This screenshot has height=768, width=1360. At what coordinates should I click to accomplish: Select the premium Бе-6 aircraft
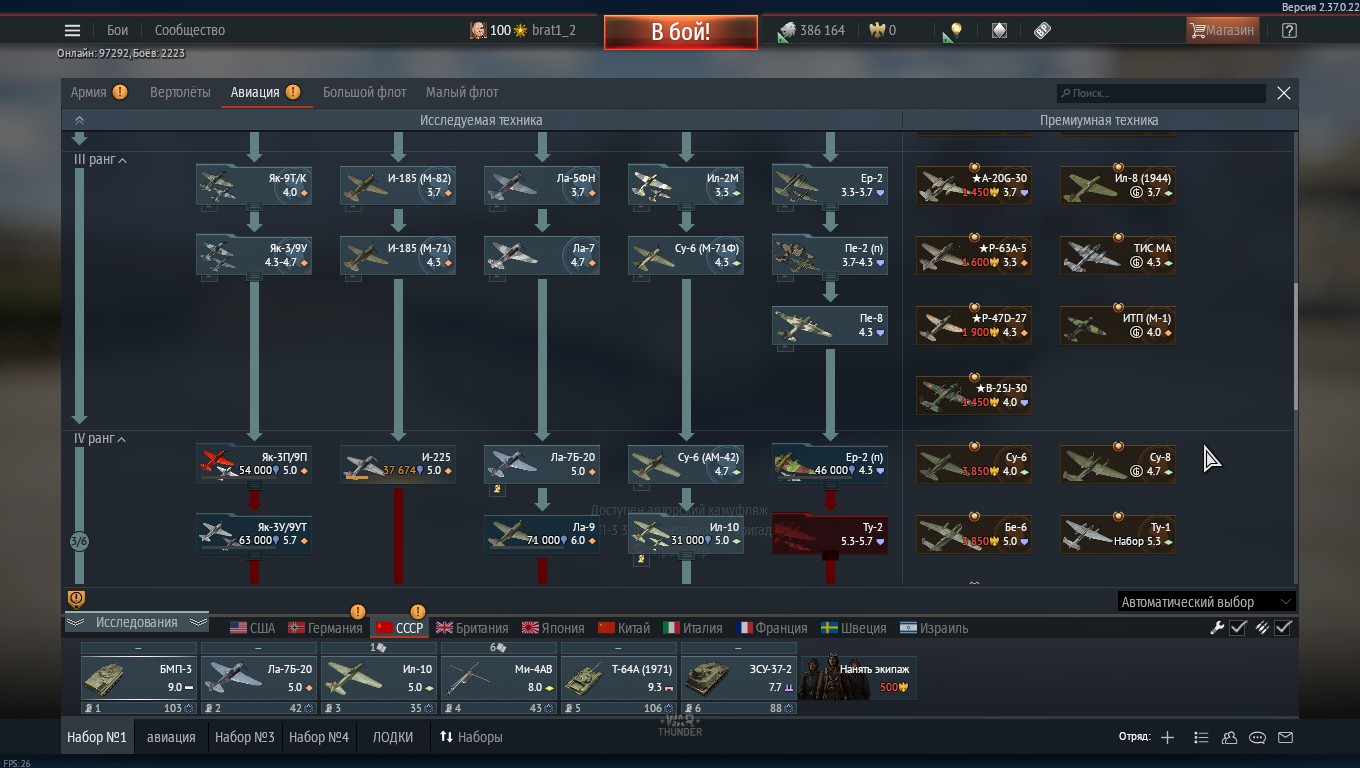[x=974, y=534]
